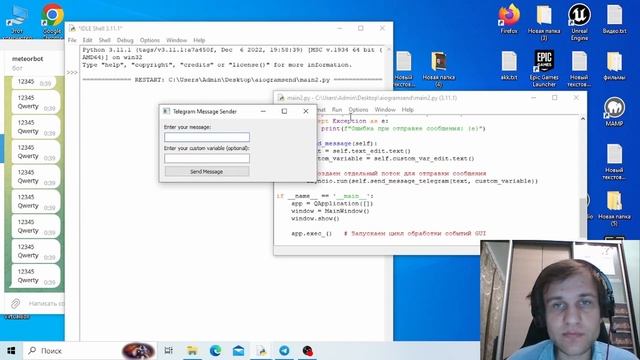
Task: Open Help menu in IDLE Shell
Action: tap(199, 40)
